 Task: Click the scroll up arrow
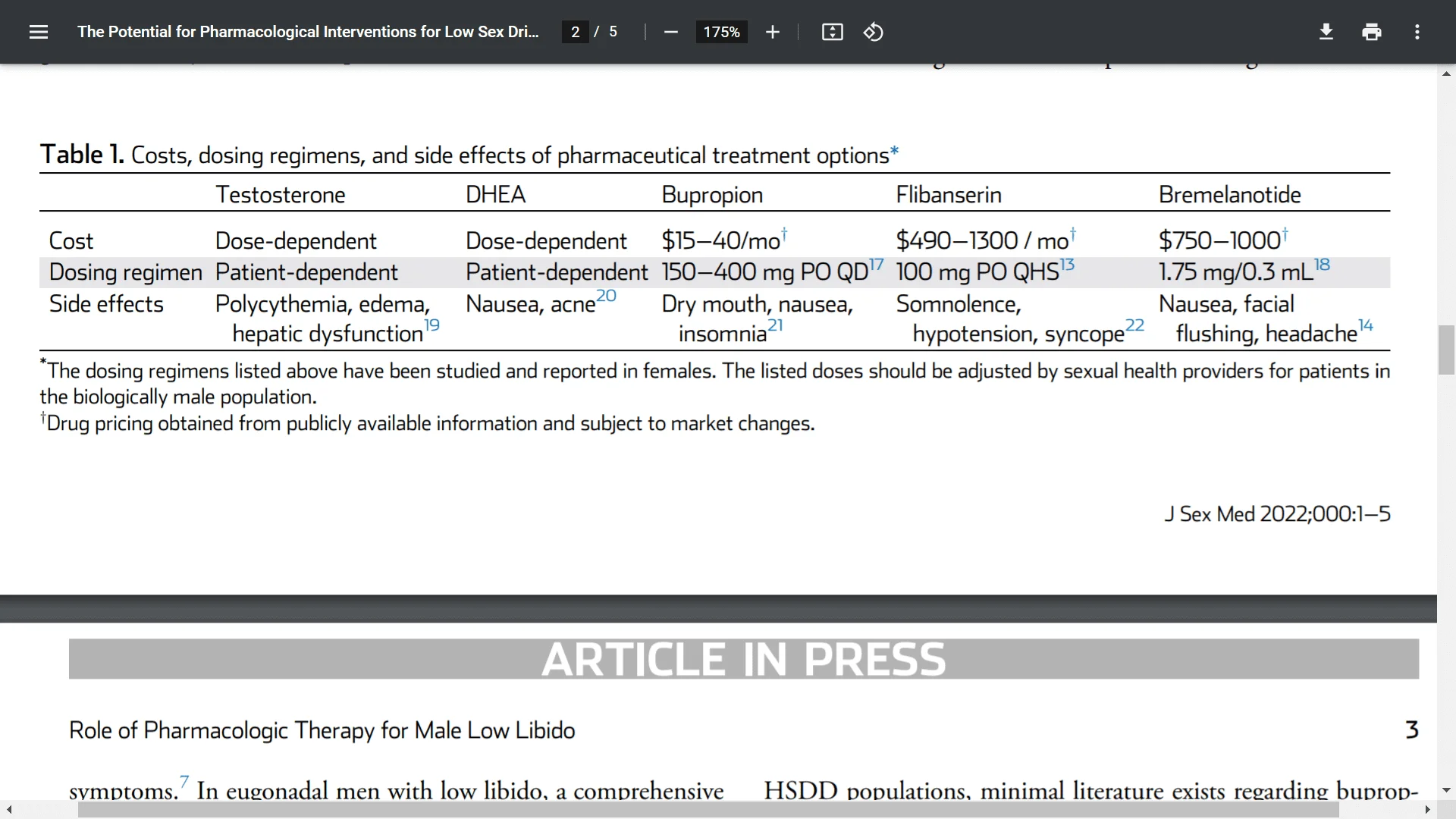[x=1446, y=74]
